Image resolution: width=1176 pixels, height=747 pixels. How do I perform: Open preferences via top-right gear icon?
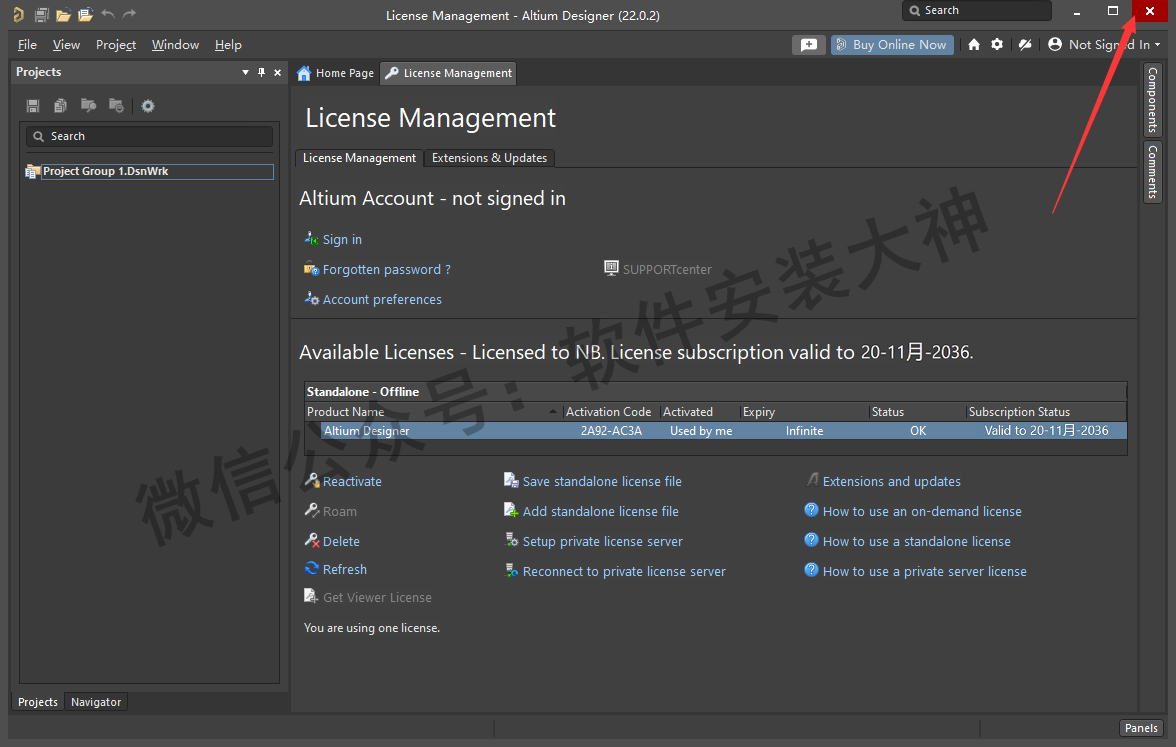tap(997, 45)
